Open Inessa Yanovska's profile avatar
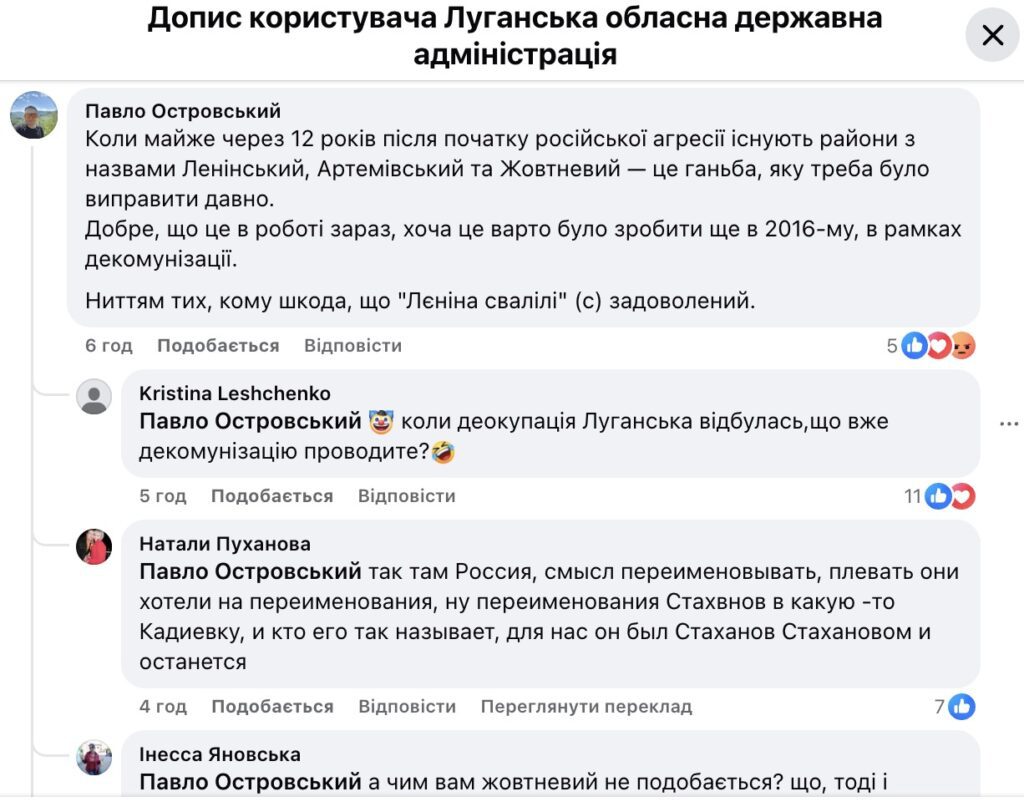The image size is (1024, 812). [x=95, y=758]
